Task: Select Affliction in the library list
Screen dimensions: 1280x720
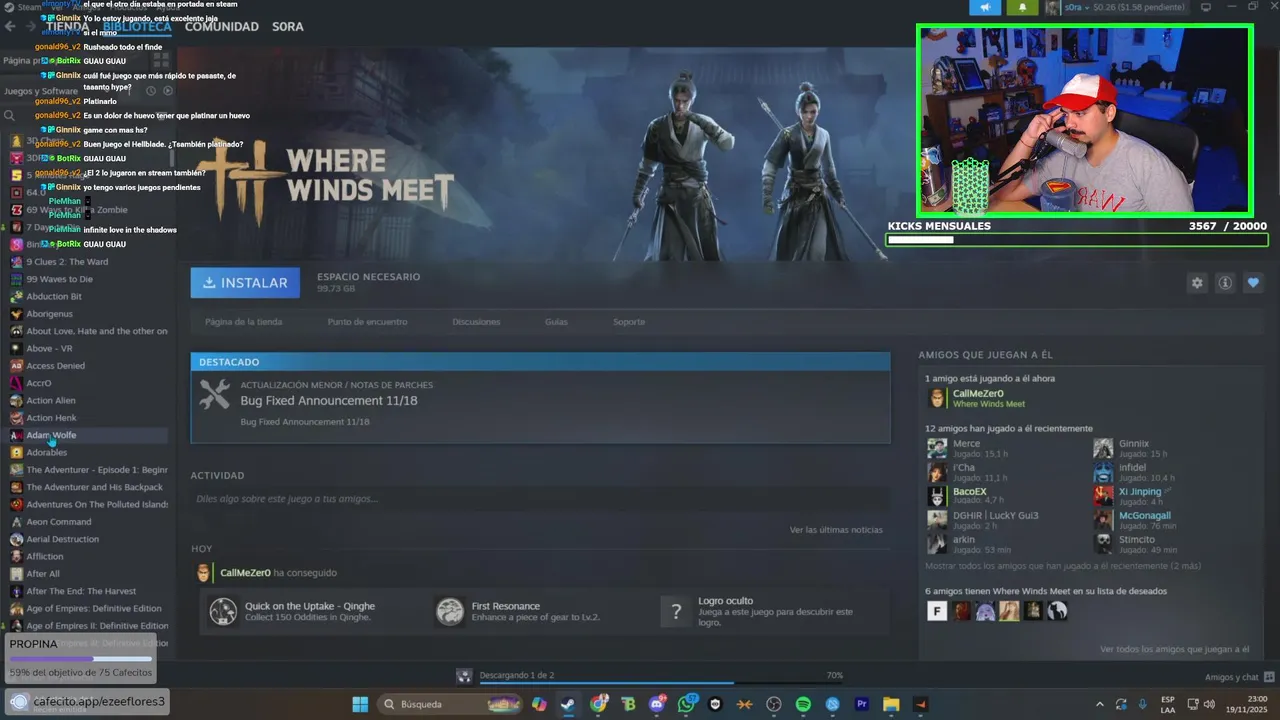Action: (44, 557)
